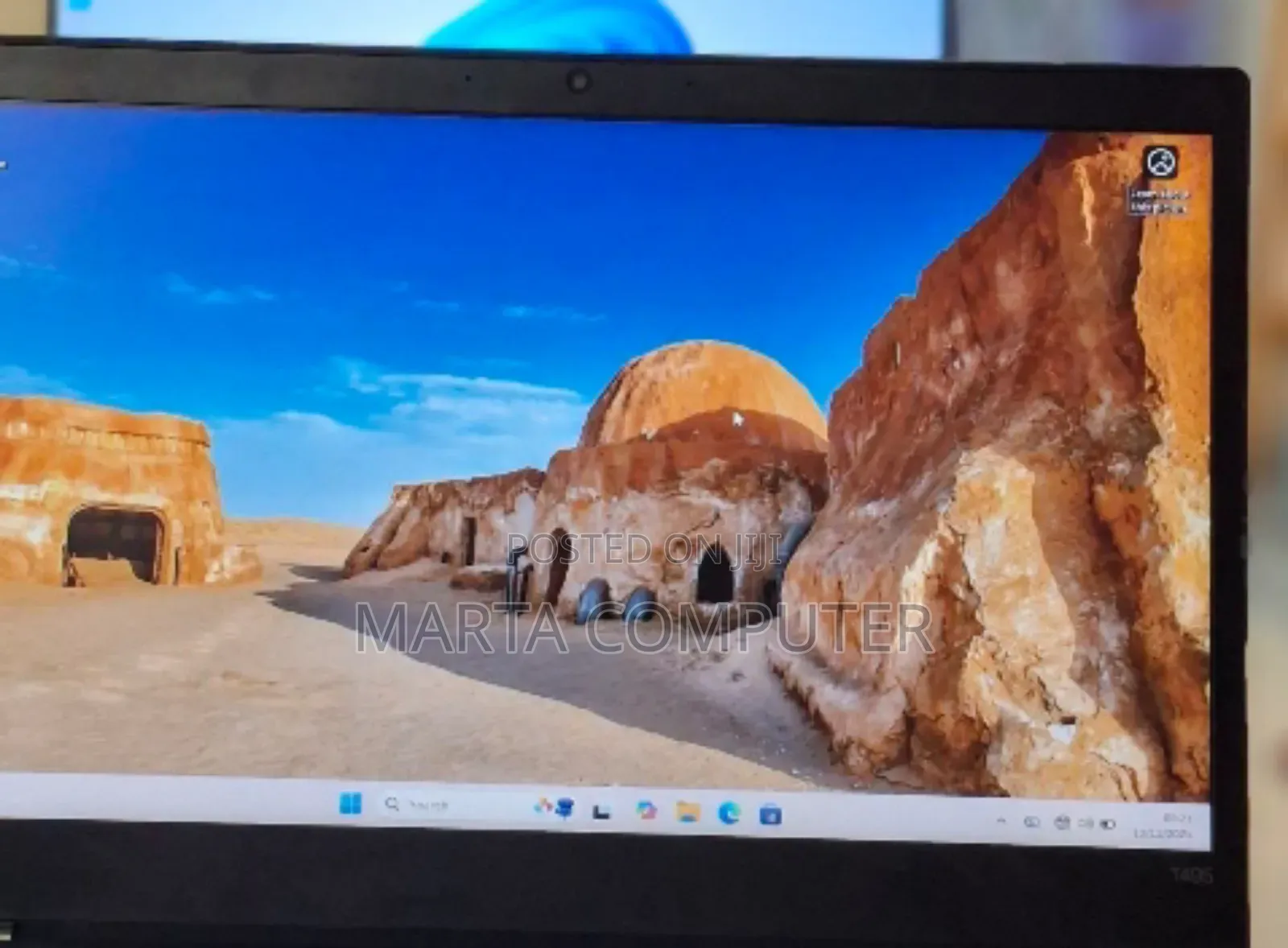This screenshot has width=1288, height=948.
Task: Open the Task View taskbar icon
Action: pyautogui.click(x=601, y=812)
